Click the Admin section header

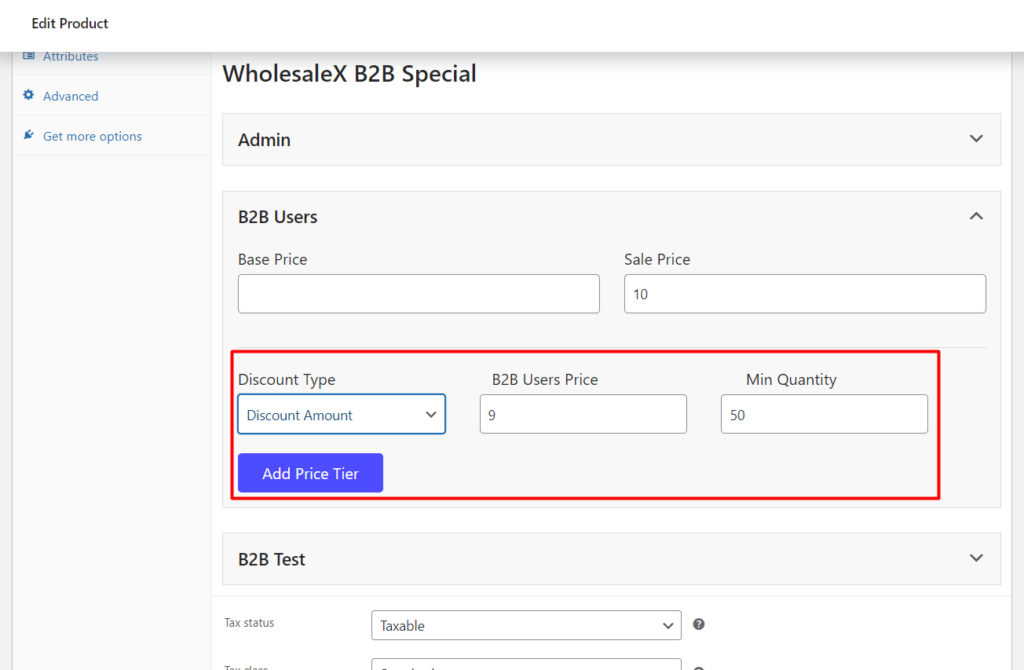(x=611, y=140)
